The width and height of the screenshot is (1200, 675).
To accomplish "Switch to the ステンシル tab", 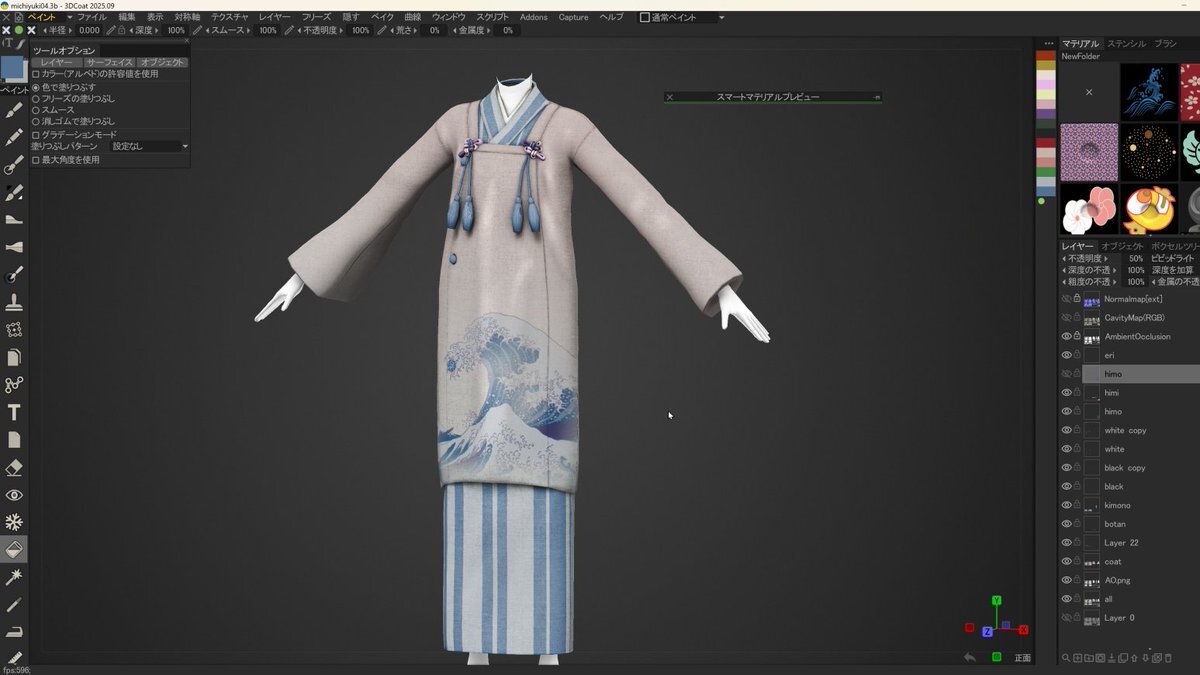I will [1126, 44].
